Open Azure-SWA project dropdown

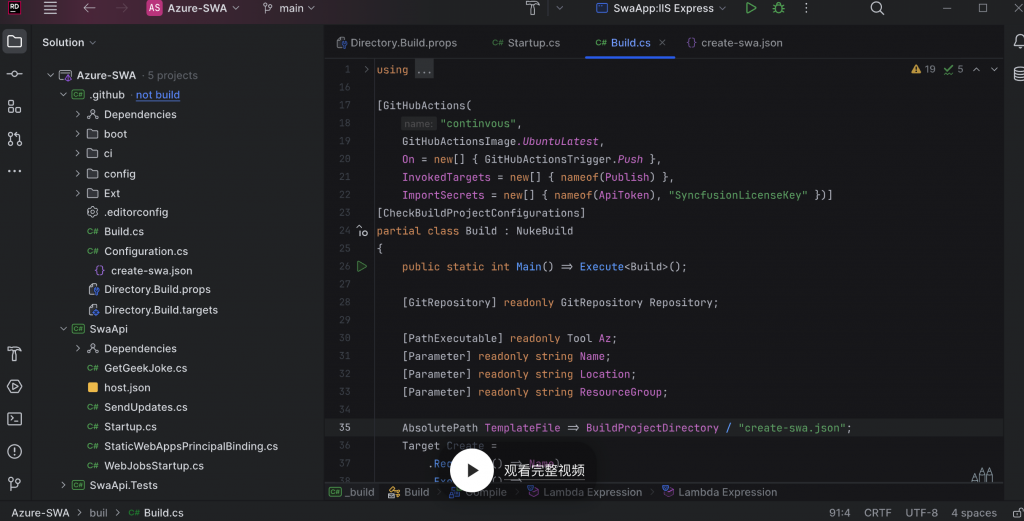click(193, 8)
